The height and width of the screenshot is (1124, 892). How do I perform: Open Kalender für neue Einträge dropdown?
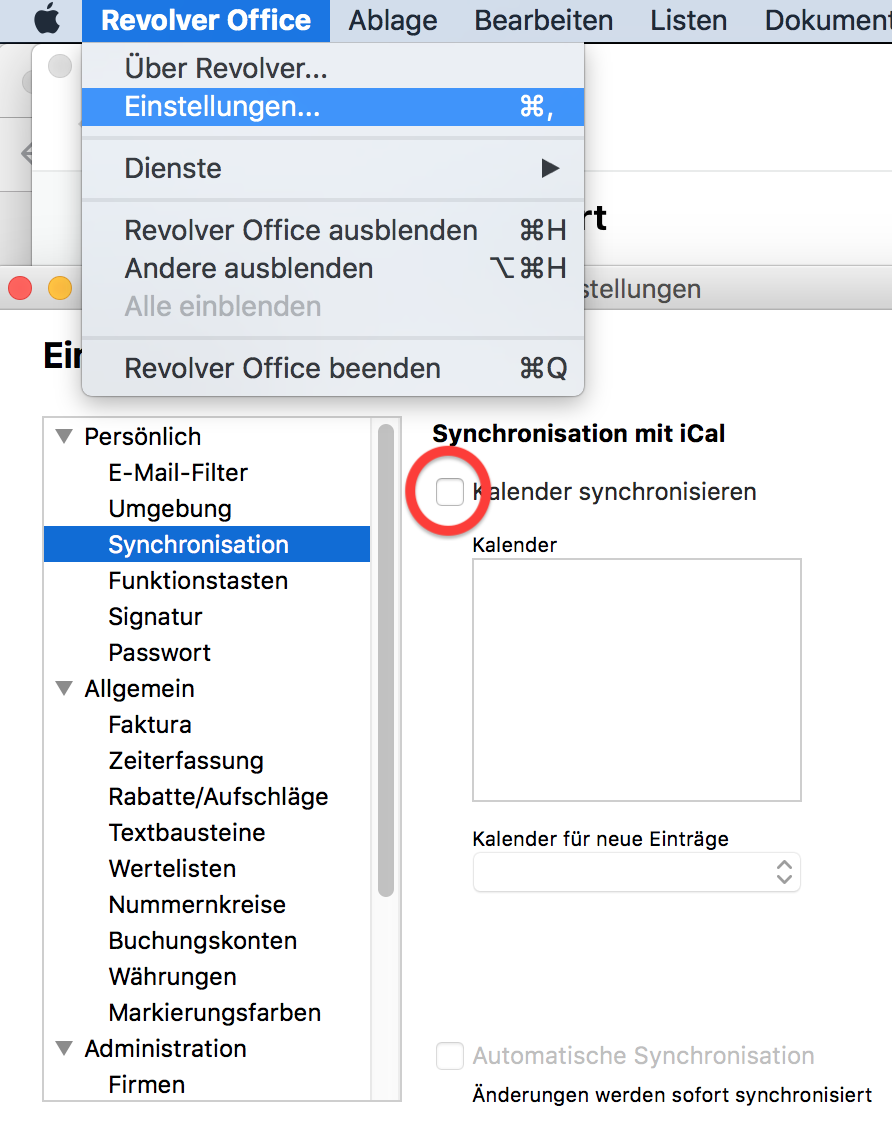pos(637,872)
